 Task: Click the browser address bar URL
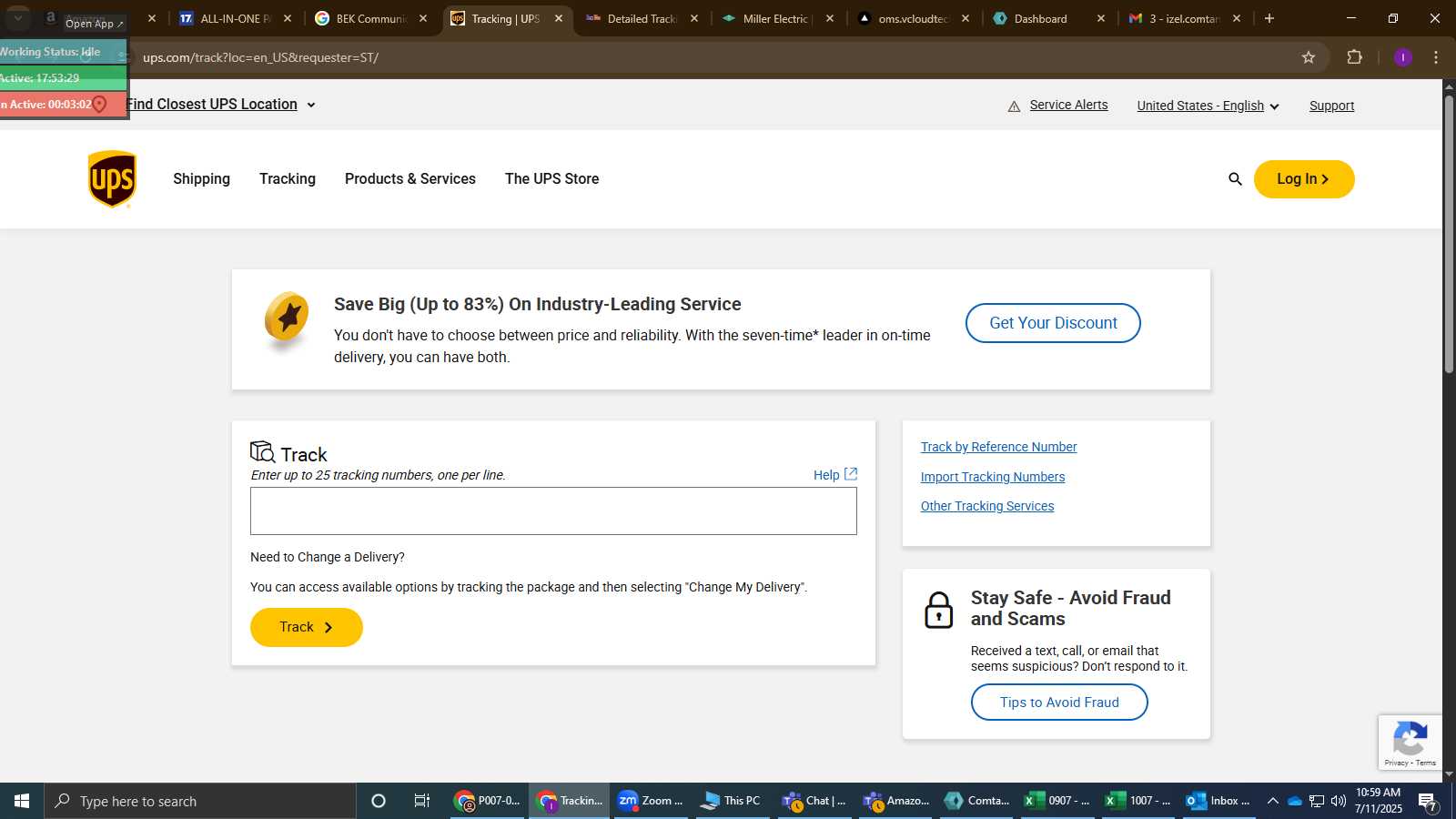260,57
